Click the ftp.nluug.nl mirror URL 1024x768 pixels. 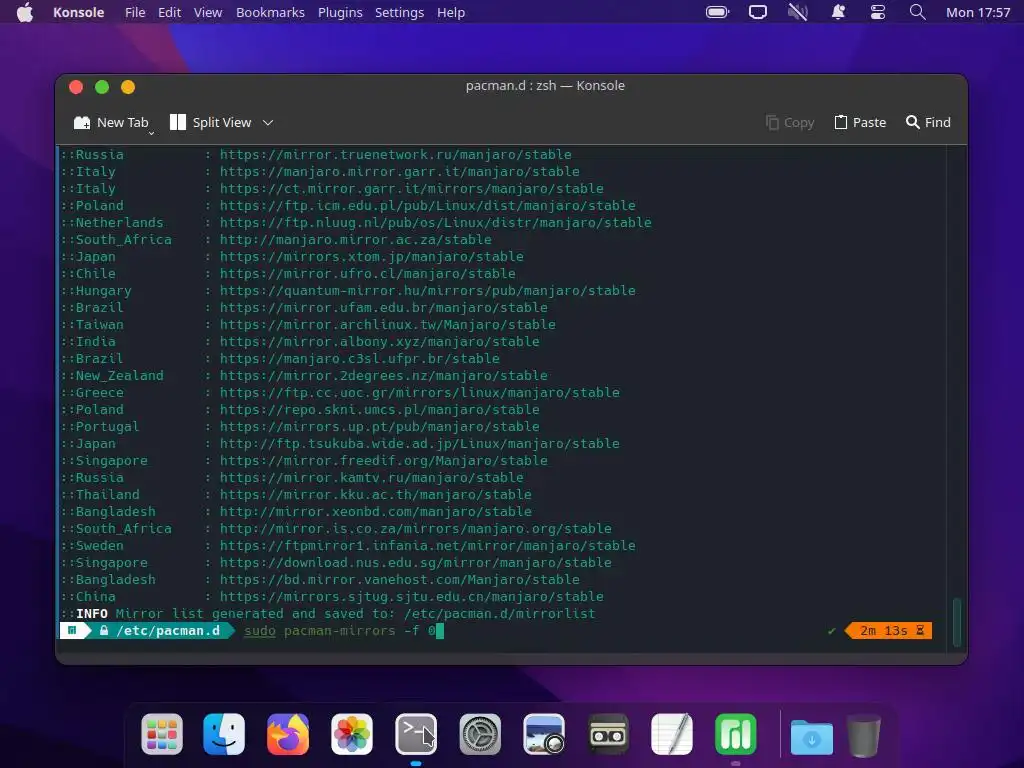tap(436, 223)
